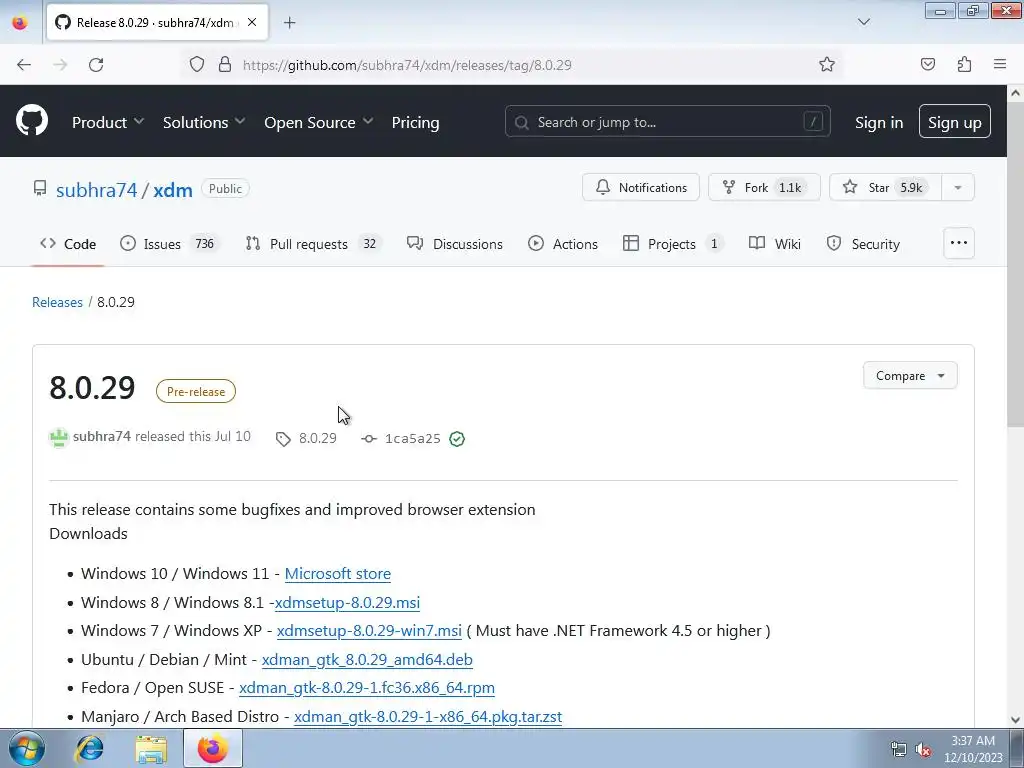Click the muted volume tray icon
This screenshot has width=1024, height=768.
point(923,750)
